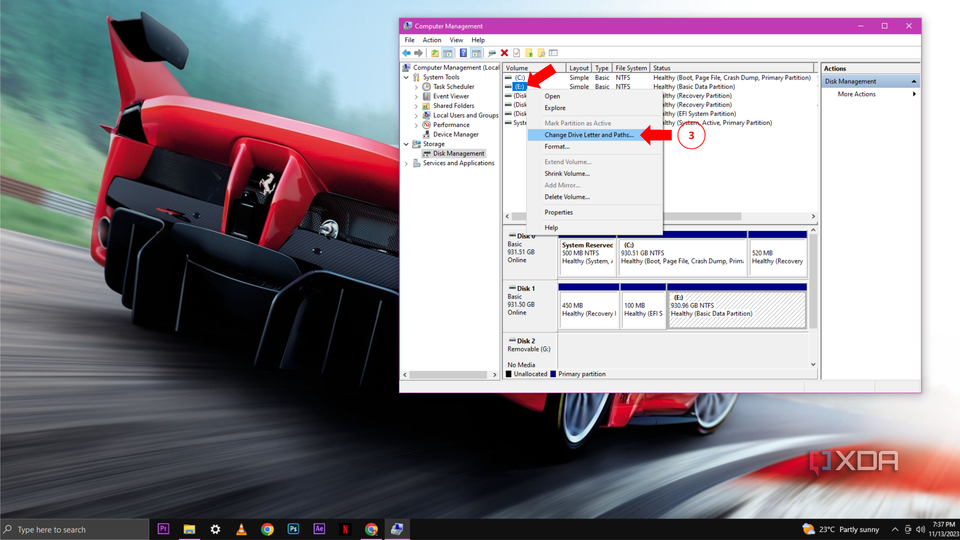960x540 pixels.
Task: Choose Change Drive Letter and Paths...
Action: click(x=594, y=135)
